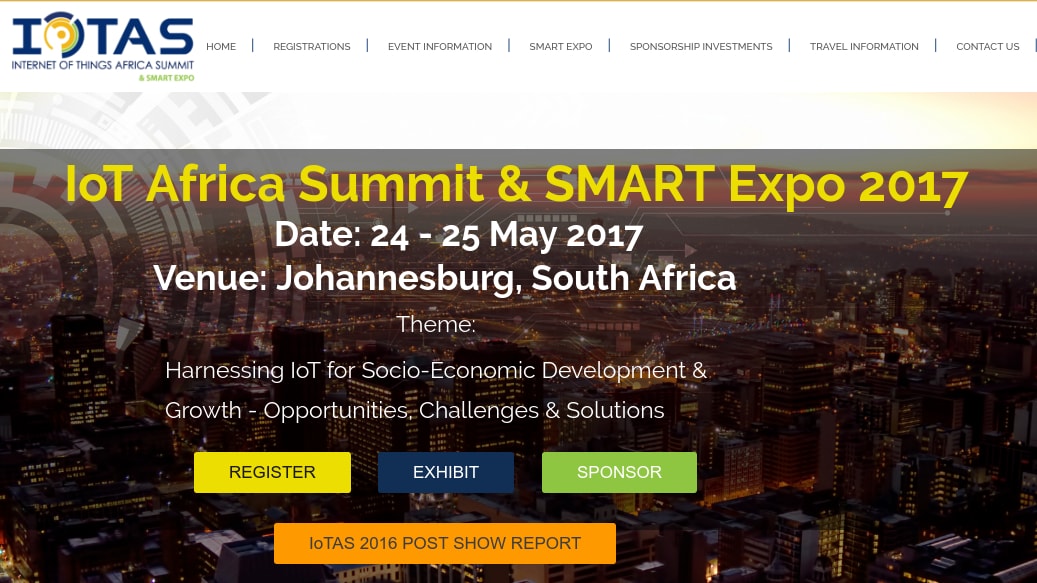View the TRAVEL INFORMATION page
Image resolution: width=1037 pixels, height=583 pixels.
coord(864,47)
